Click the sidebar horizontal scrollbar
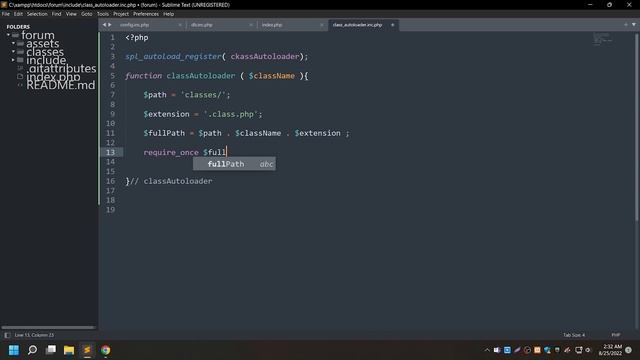Image resolution: width=640 pixels, height=360 pixels. [x=48, y=327]
